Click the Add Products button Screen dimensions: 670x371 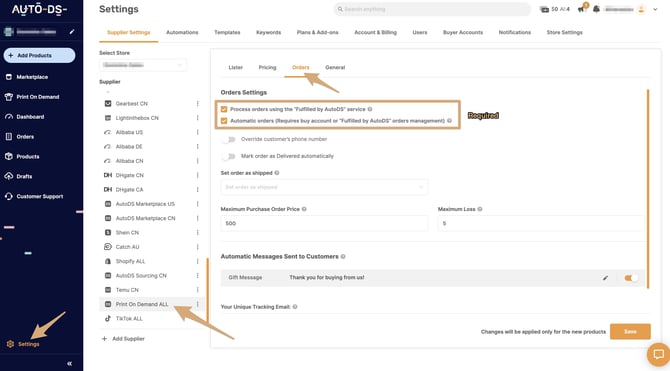pos(39,56)
